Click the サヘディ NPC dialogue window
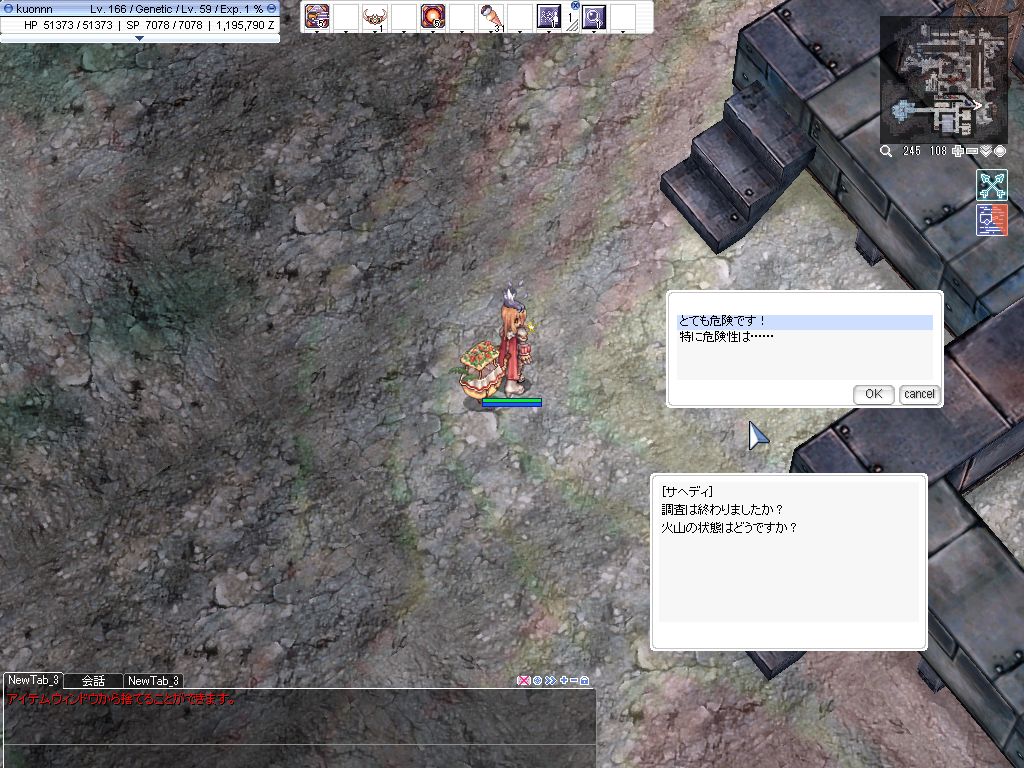 (789, 562)
